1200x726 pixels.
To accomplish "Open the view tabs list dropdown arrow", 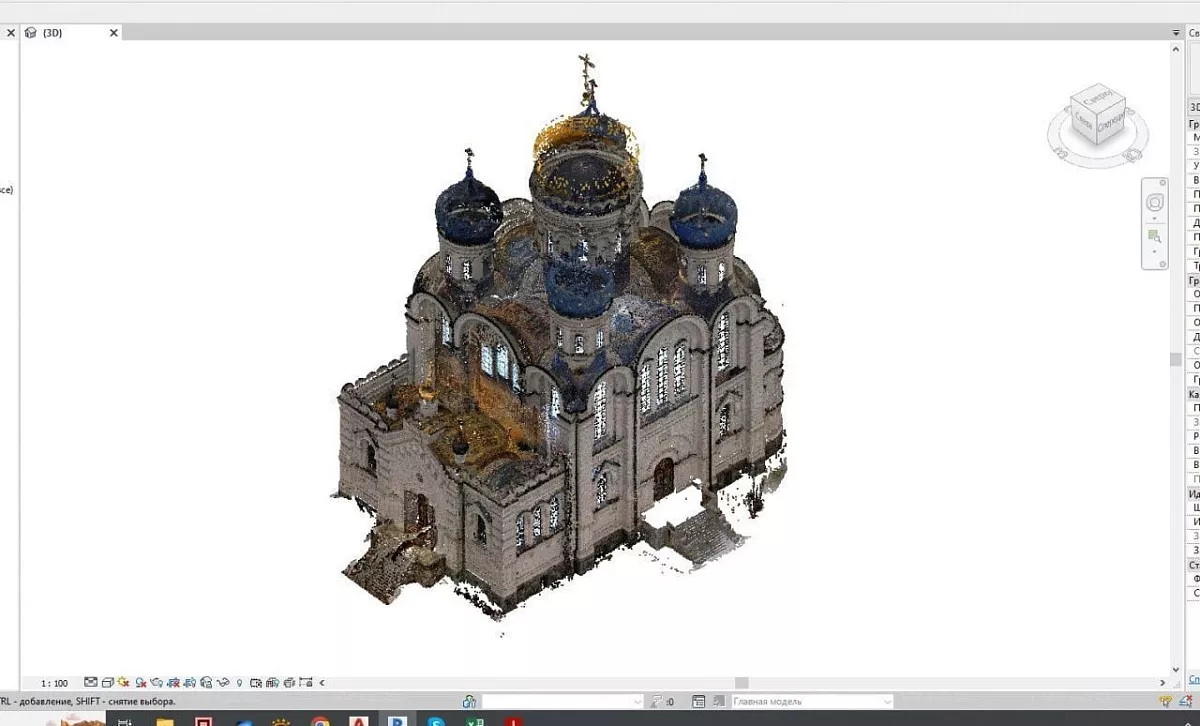I will (1176, 32).
